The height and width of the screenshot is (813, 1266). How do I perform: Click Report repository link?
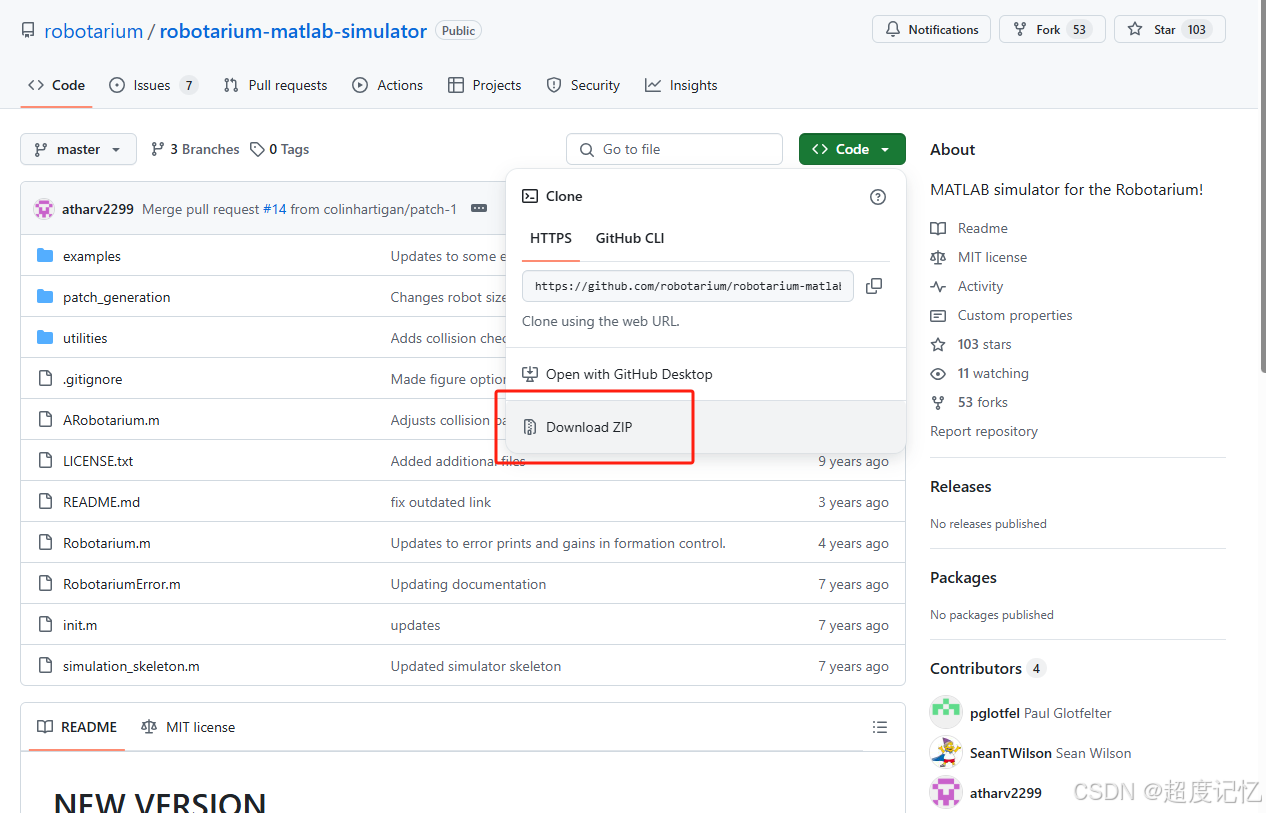coord(984,431)
